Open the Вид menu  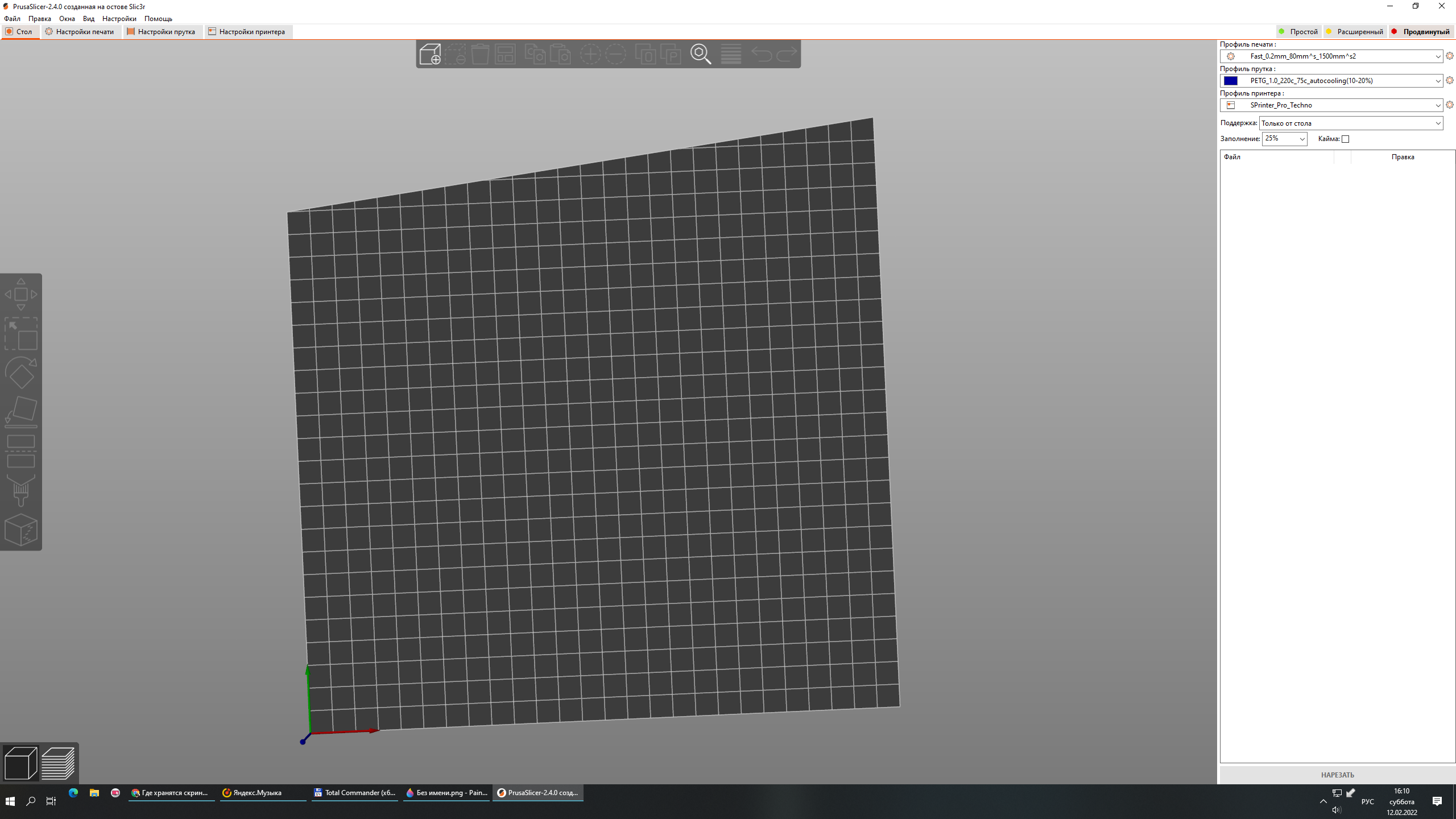point(88,19)
